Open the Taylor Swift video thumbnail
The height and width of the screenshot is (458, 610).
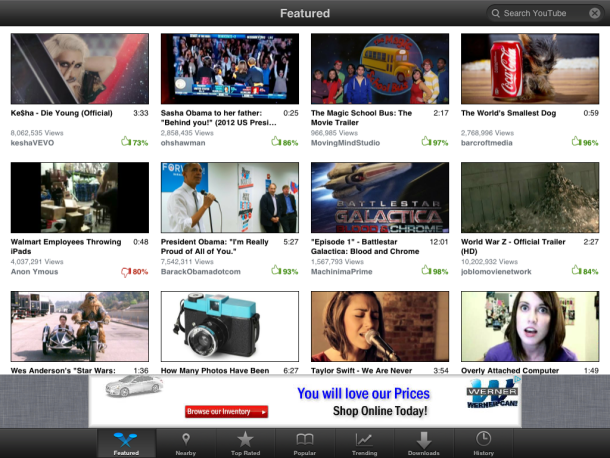click(x=380, y=326)
